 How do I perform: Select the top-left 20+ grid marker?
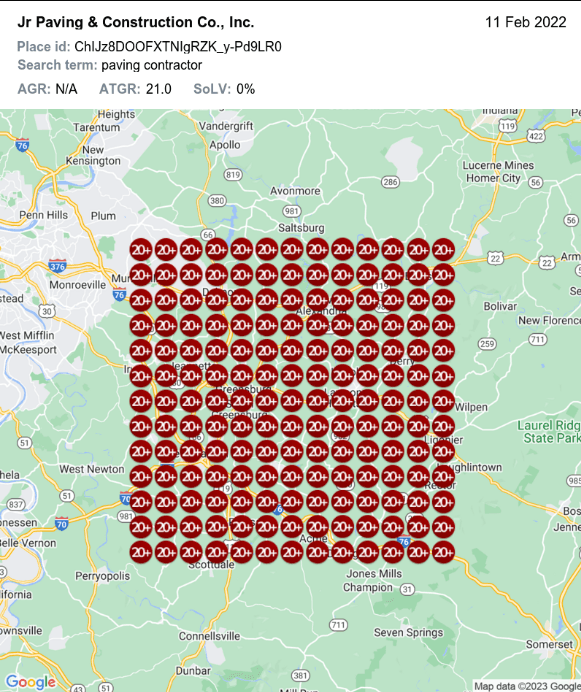(141, 250)
